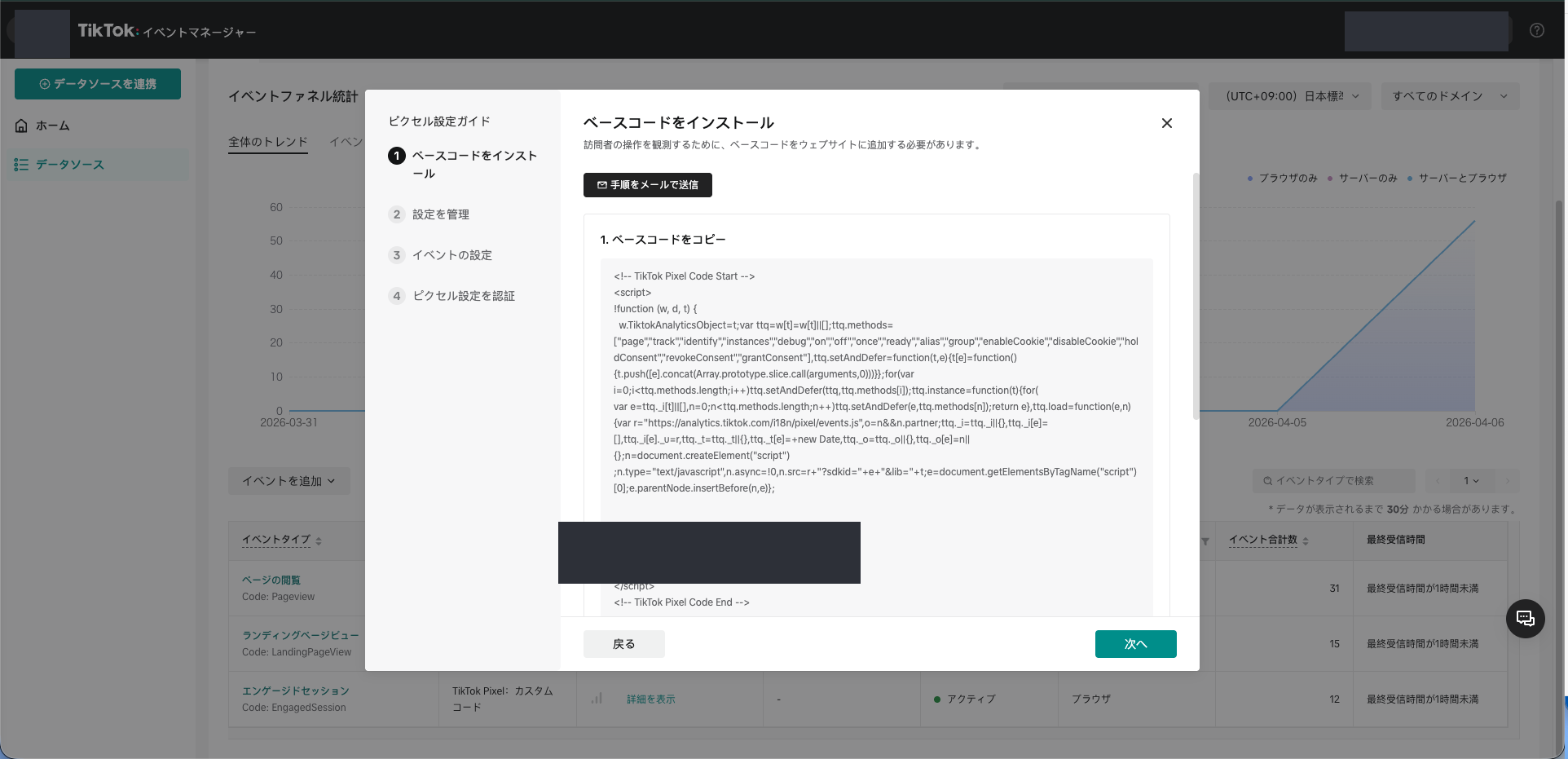Close the pixel setup dialog
This screenshot has height=759, width=1568.
coord(1166,123)
